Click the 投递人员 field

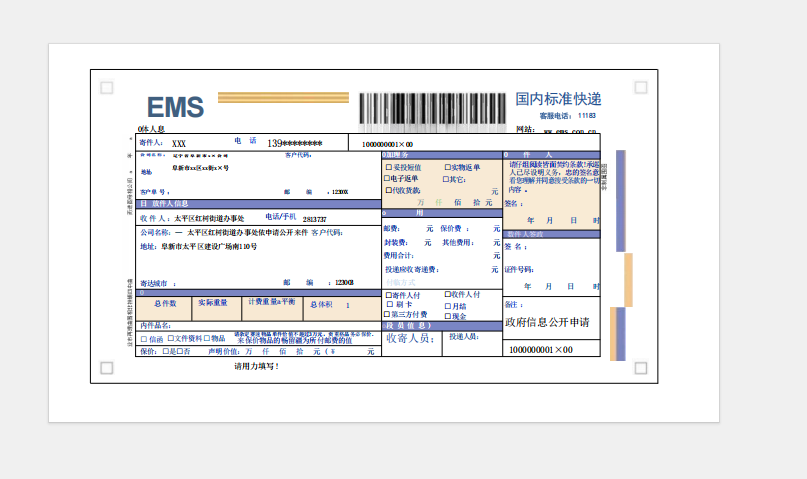point(472,343)
